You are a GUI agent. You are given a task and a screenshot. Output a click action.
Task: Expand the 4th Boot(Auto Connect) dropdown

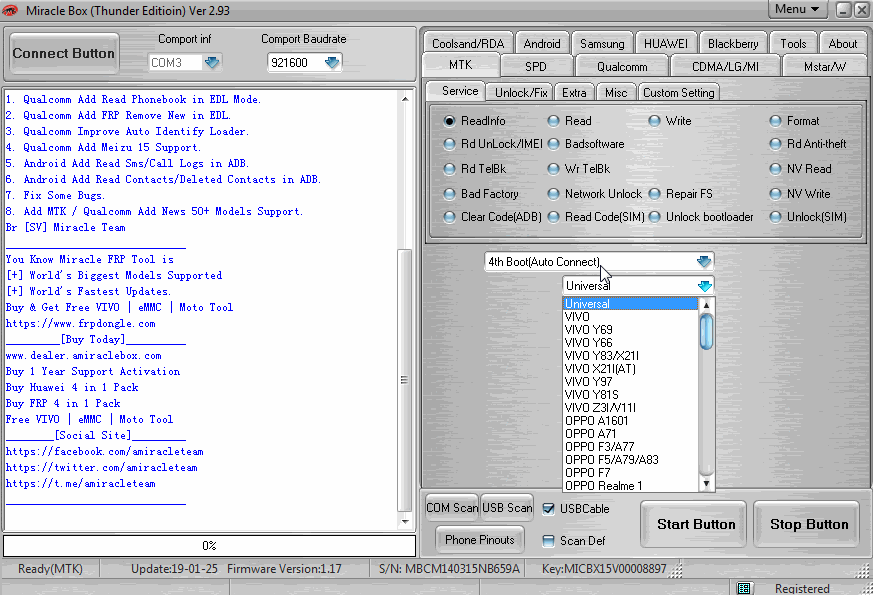[x=704, y=262]
